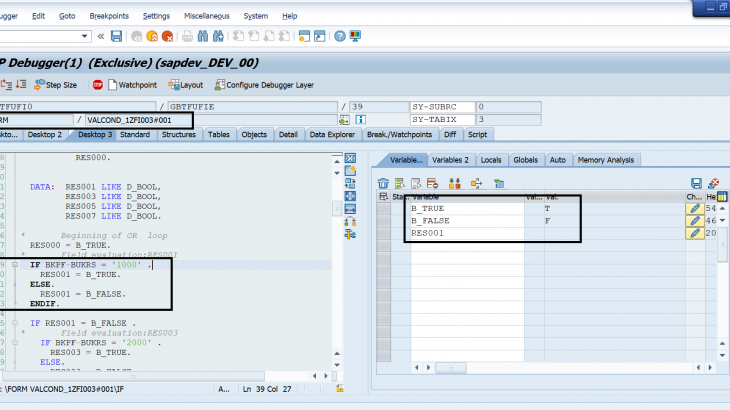Screen dimensions: 730x410
Task: Switch to the Detail tab
Action: 288,134
